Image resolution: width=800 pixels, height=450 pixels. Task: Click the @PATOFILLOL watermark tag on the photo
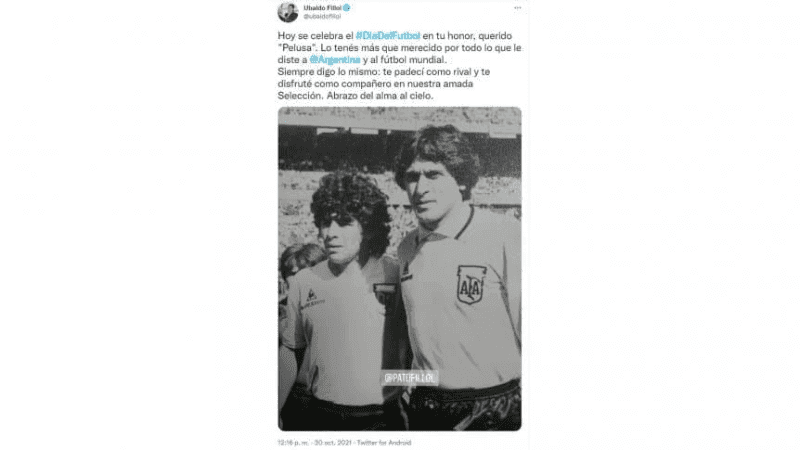tap(410, 378)
